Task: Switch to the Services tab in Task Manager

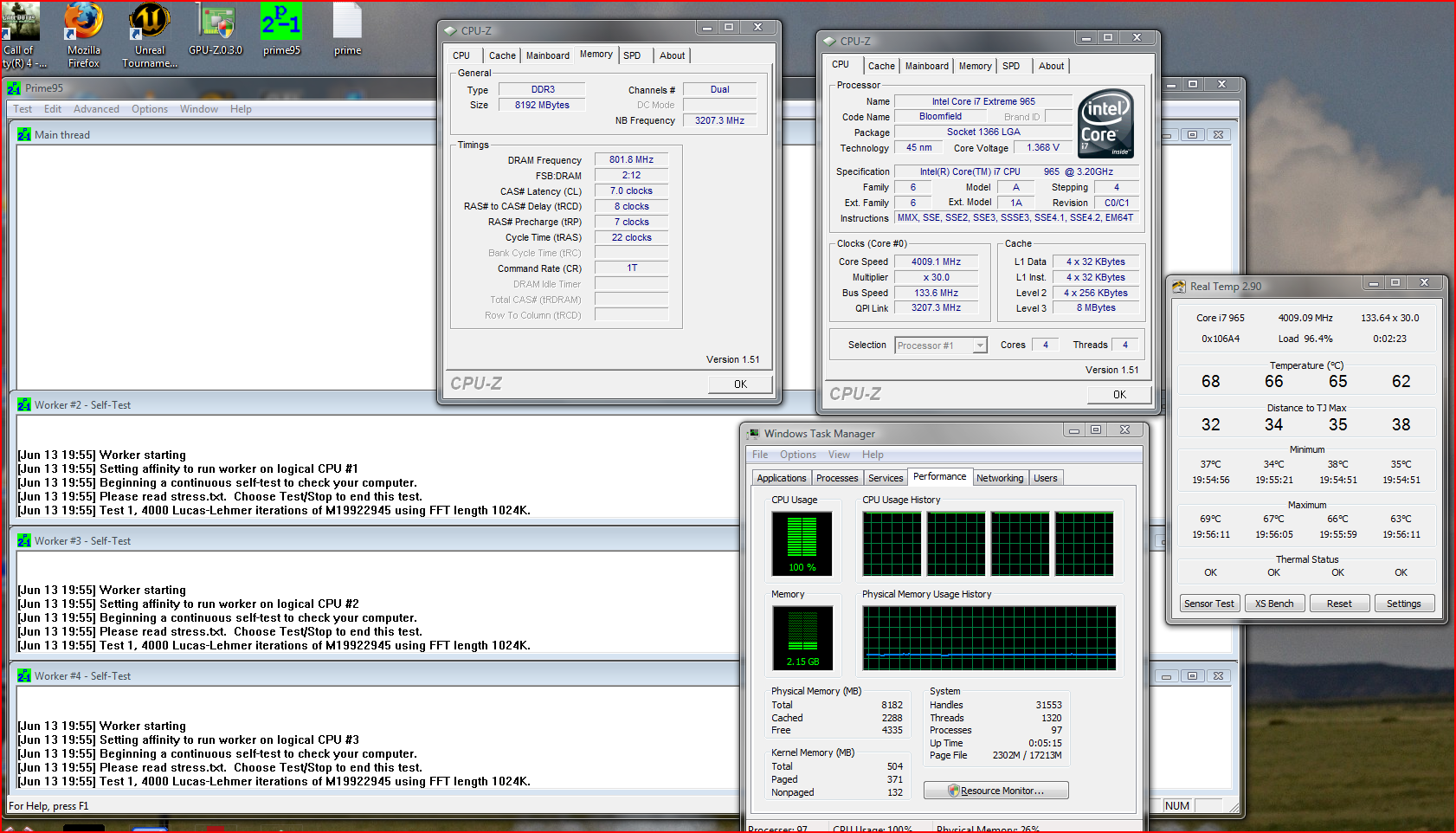Action: pyautogui.click(x=886, y=478)
